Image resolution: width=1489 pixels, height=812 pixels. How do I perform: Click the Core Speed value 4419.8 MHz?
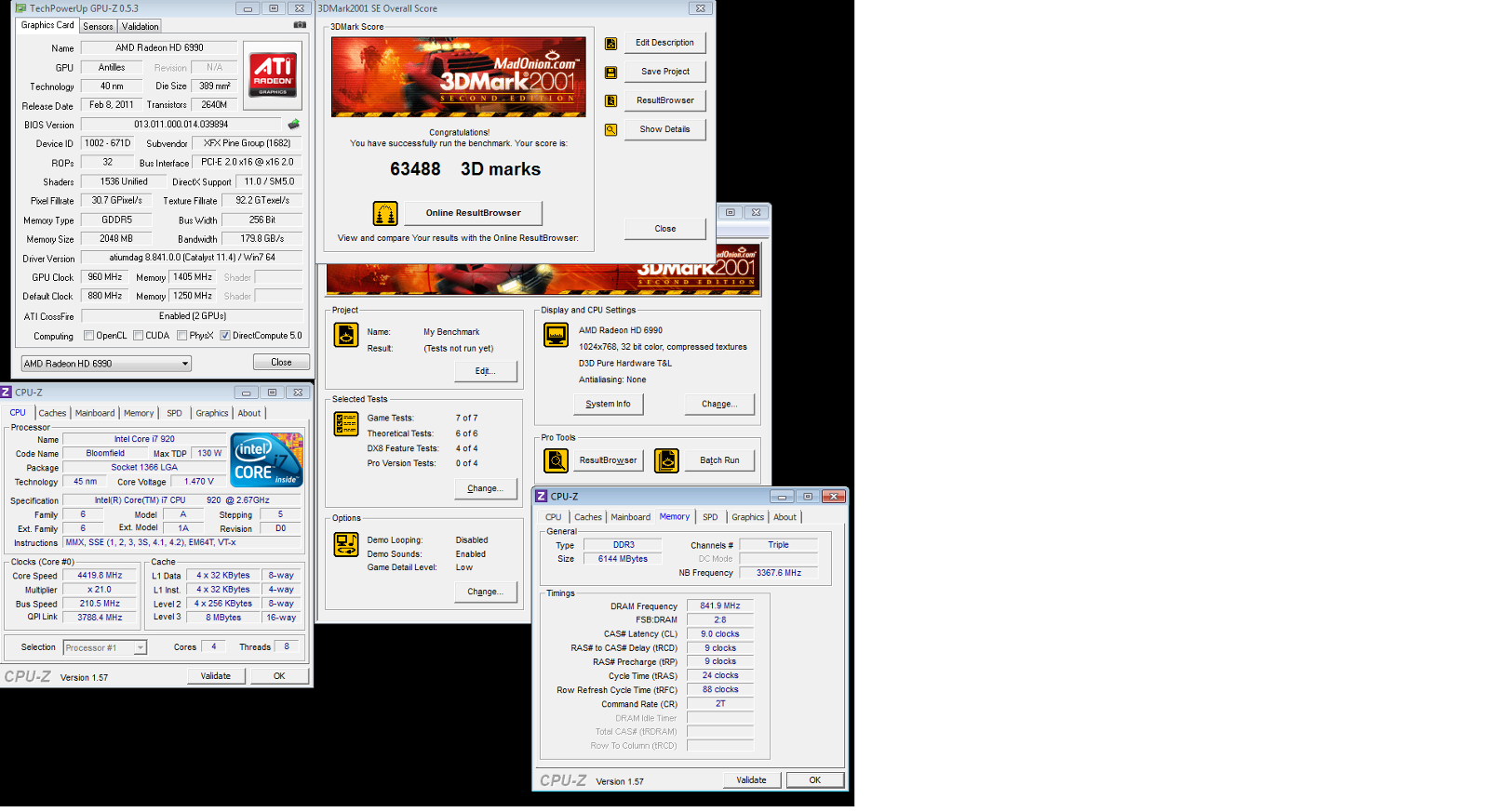click(100, 576)
